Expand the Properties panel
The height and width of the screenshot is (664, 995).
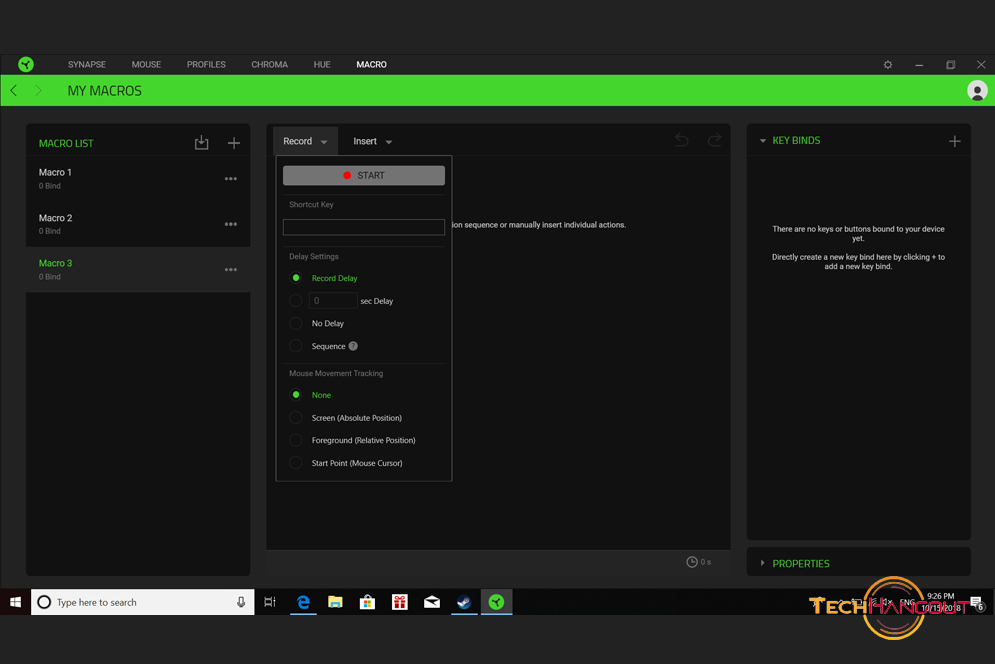coord(763,563)
